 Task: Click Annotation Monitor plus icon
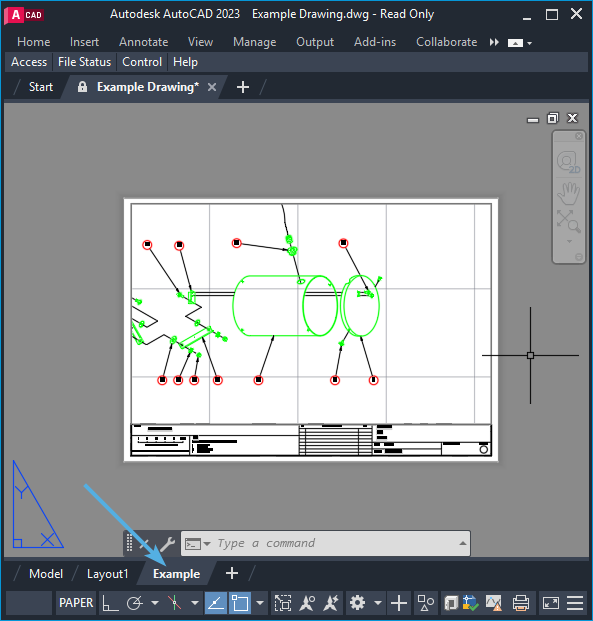[399, 603]
